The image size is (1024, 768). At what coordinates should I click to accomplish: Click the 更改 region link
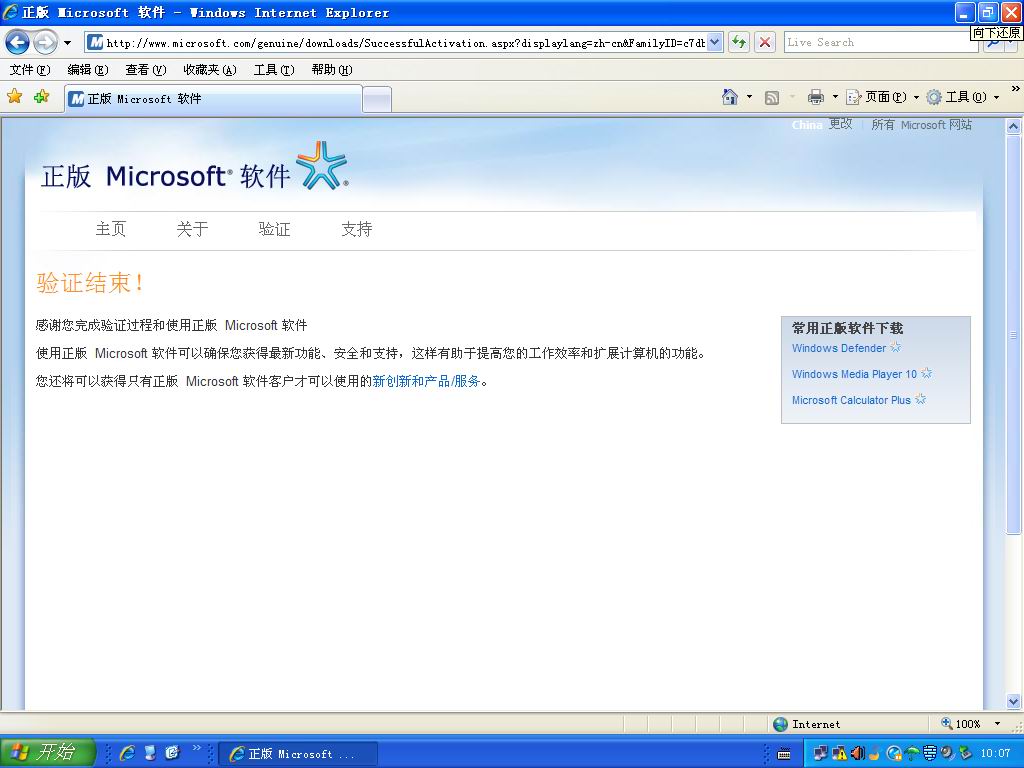pyautogui.click(x=840, y=124)
